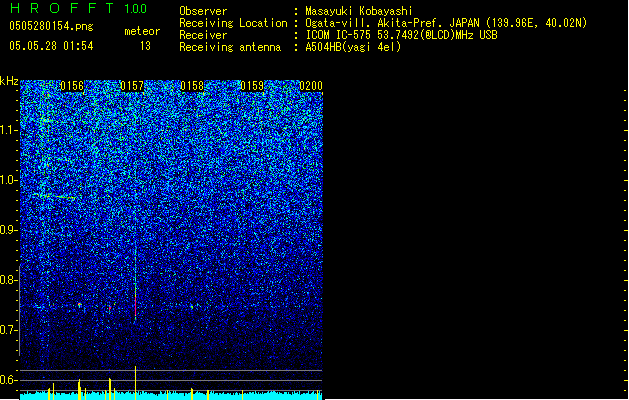Click the Receiving antenna label
This screenshot has height=400, width=629.
coord(230,47)
